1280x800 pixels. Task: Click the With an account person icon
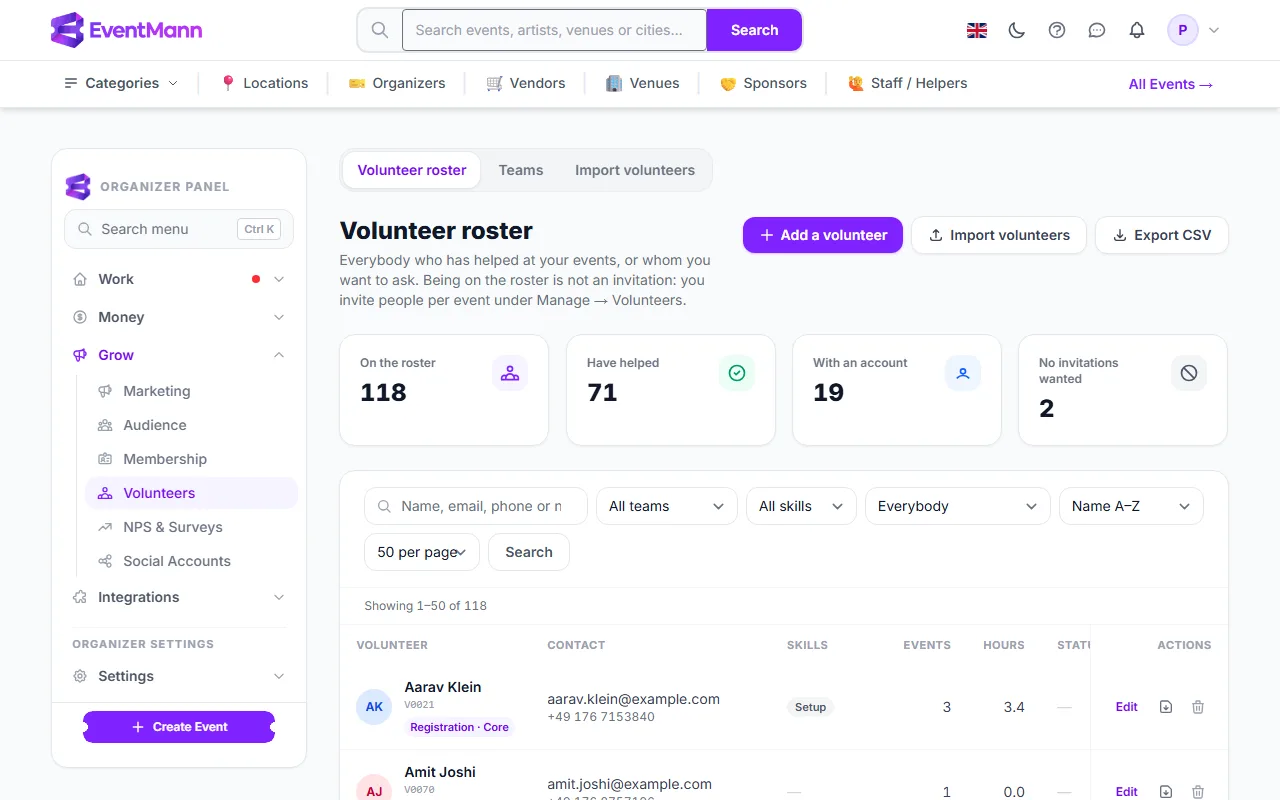[963, 373]
